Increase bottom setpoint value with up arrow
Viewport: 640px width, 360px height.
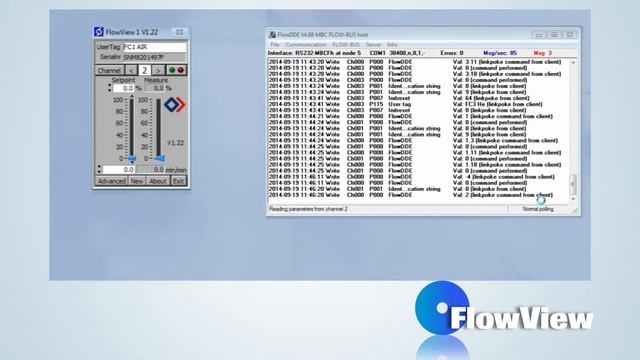tap(99, 167)
